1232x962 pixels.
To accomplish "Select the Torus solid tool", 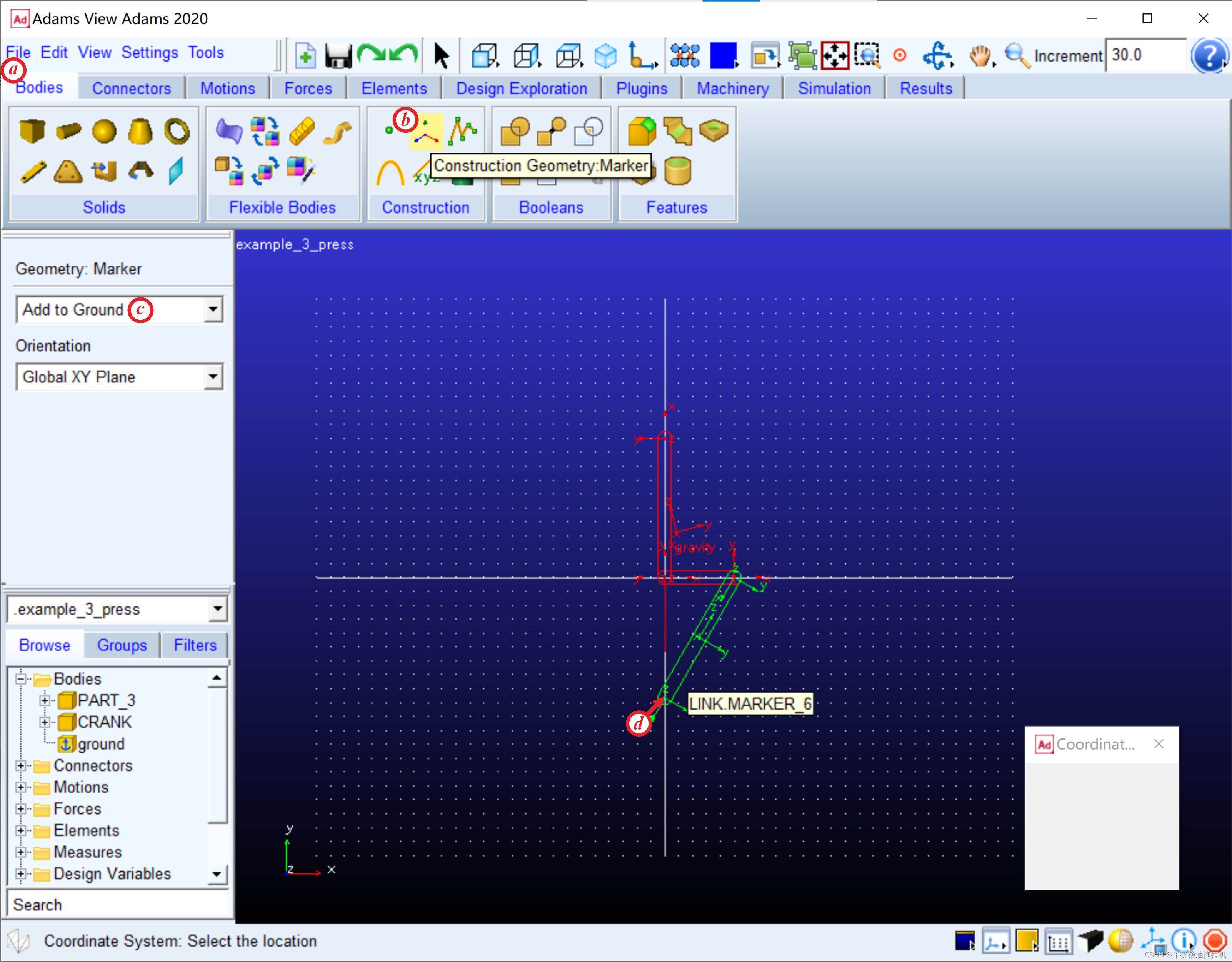I will pos(177,131).
